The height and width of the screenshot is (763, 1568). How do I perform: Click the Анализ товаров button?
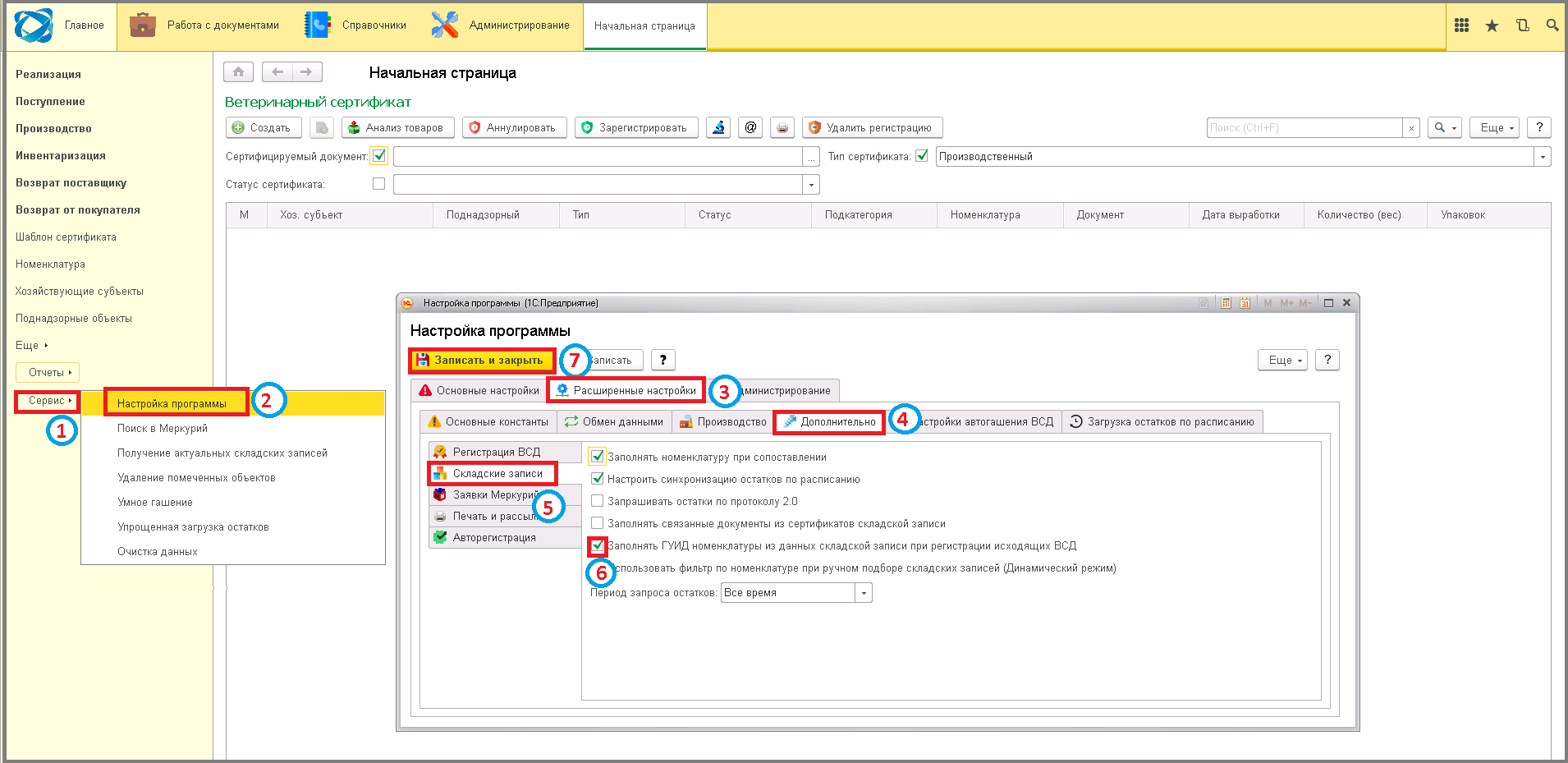[397, 127]
